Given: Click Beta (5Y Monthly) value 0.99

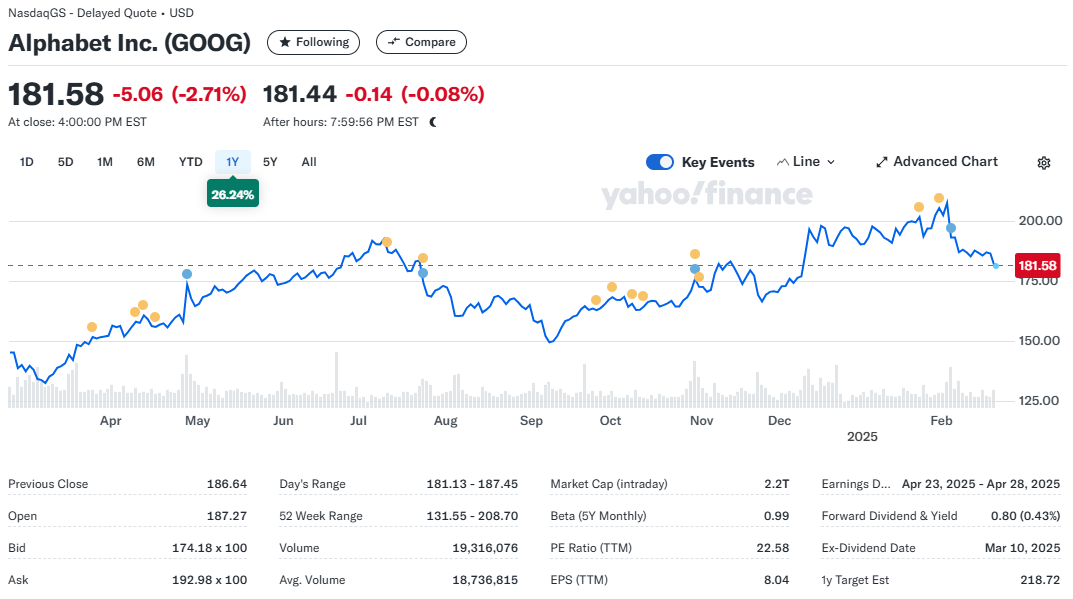Looking at the screenshot, I should pyautogui.click(x=777, y=516).
